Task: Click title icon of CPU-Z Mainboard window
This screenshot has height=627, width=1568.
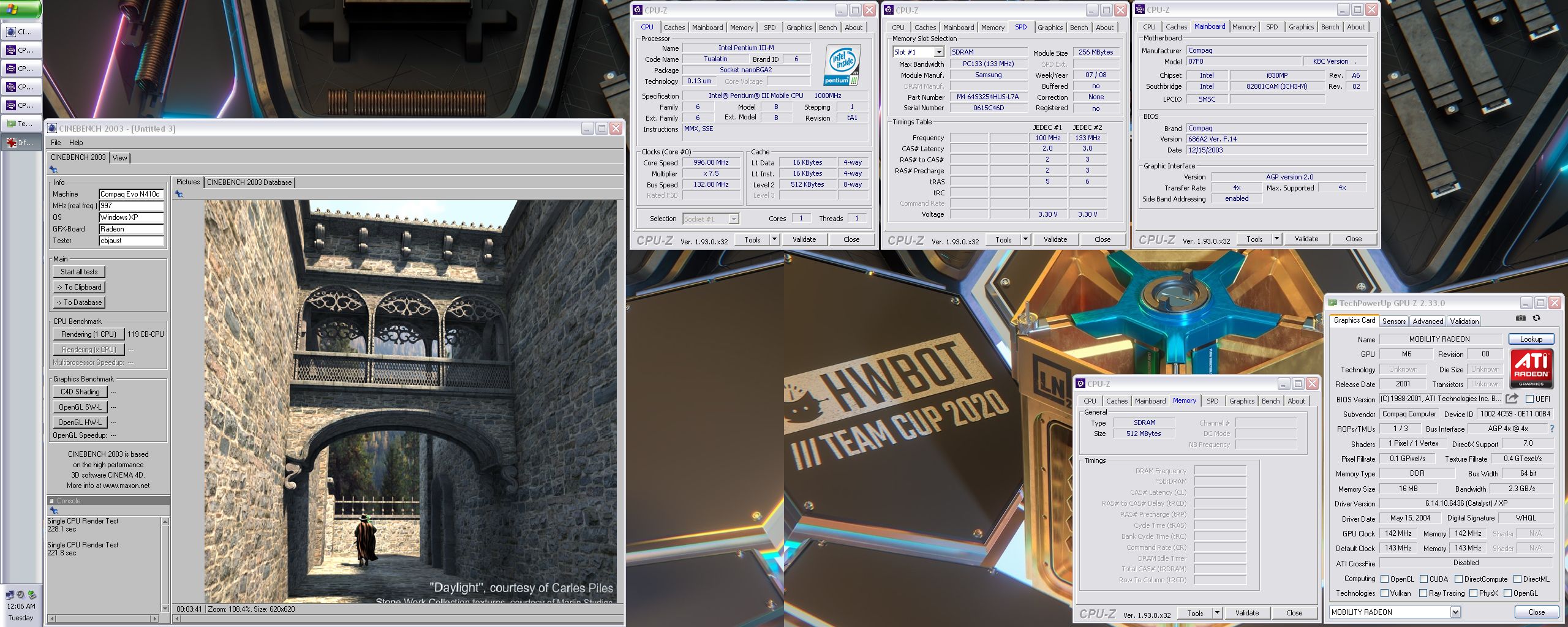Action: point(1140,10)
